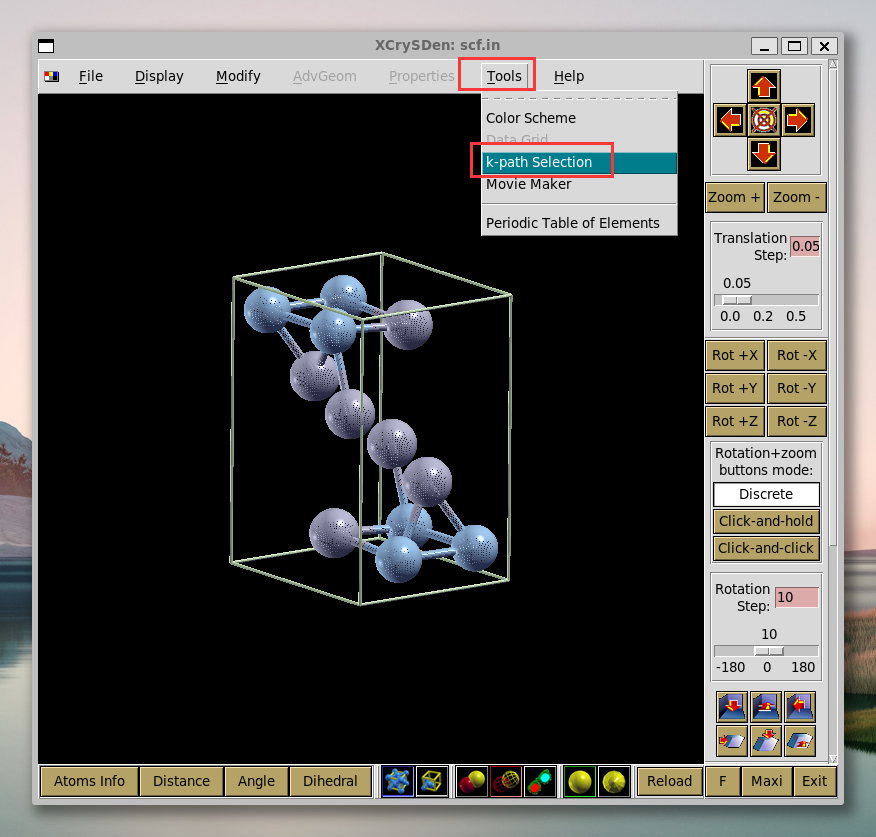Click the Zoom - button
876x837 pixels.
(x=797, y=197)
